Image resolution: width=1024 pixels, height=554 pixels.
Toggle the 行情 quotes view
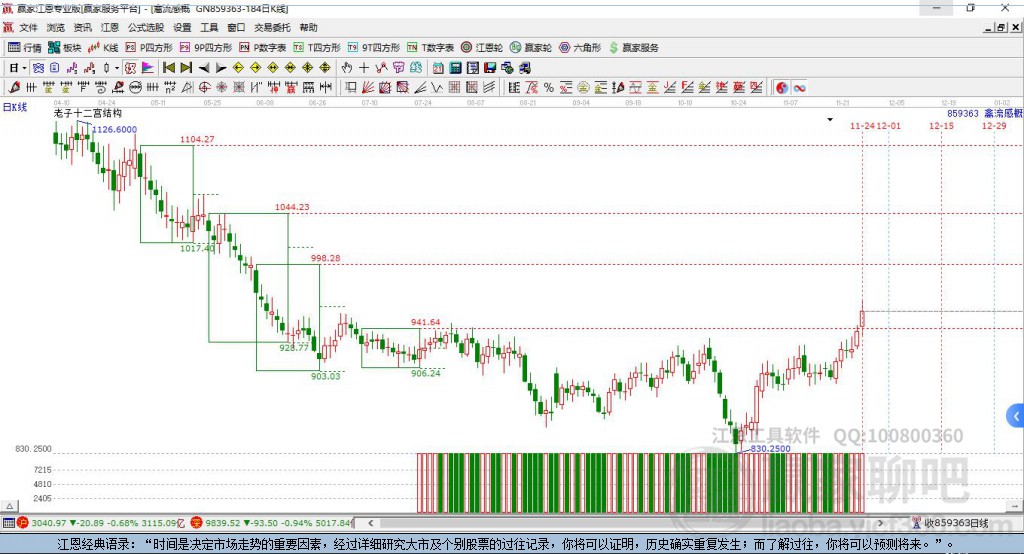pos(25,47)
